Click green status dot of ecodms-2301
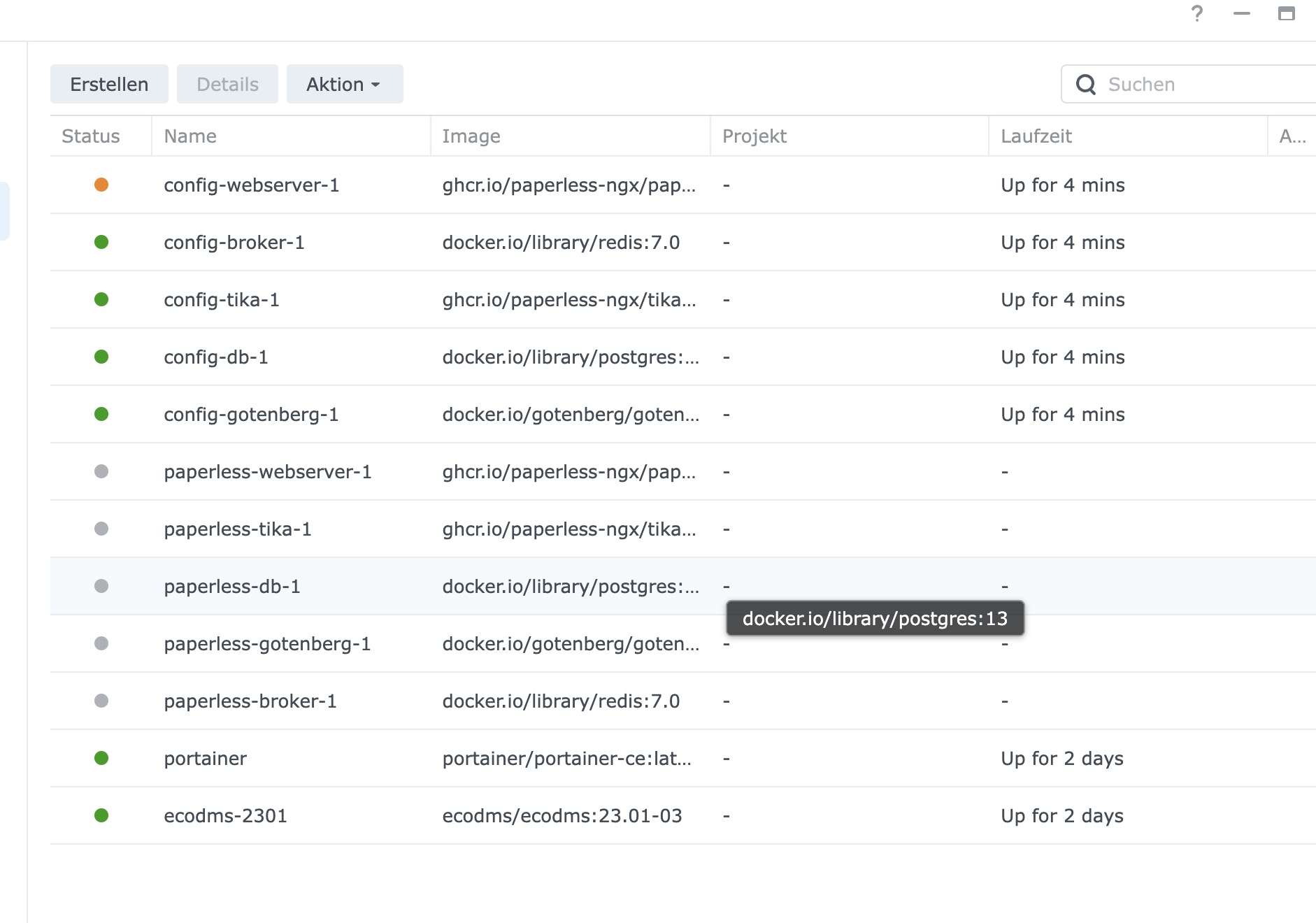This screenshot has width=1316, height=923. click(x=101, y=815)
